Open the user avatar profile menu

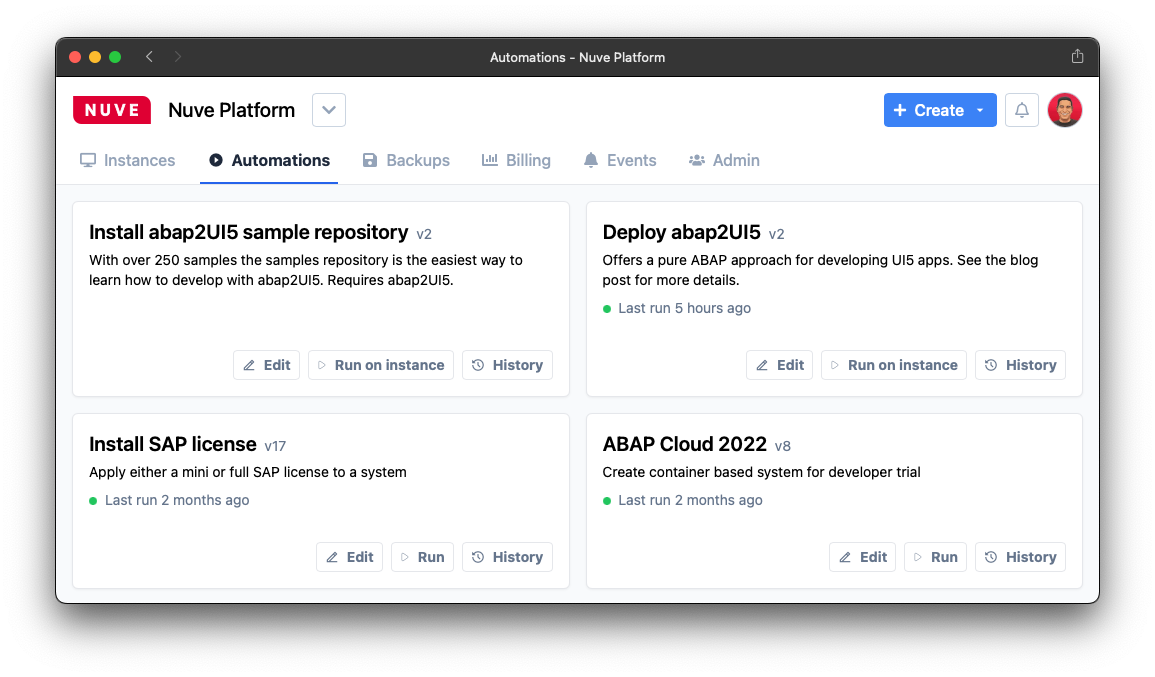[1064, 110]
